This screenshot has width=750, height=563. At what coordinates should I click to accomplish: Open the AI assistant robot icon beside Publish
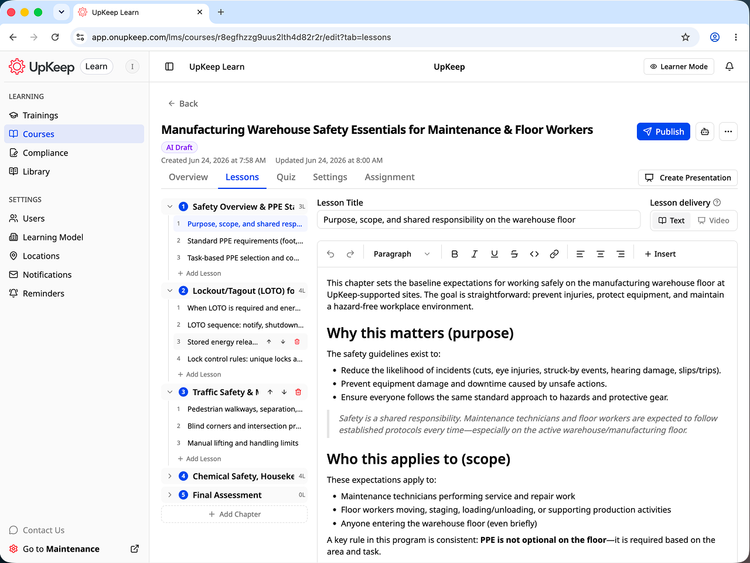click(x=705, y=132)
